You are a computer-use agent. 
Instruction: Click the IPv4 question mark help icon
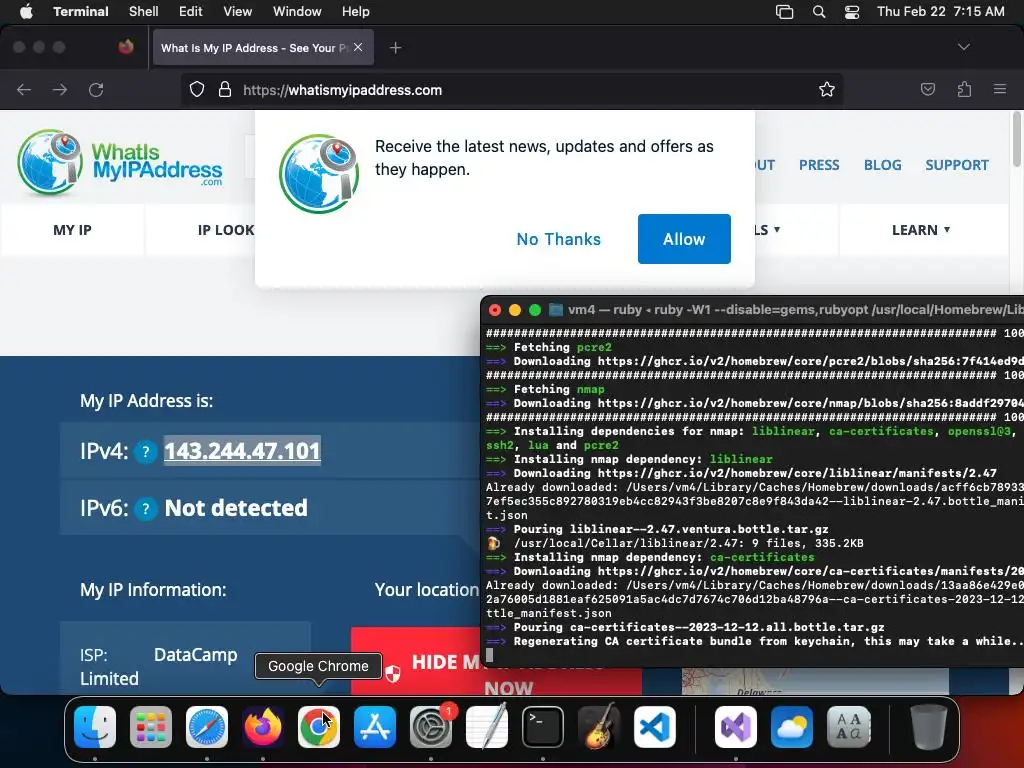tap(146, 451)
